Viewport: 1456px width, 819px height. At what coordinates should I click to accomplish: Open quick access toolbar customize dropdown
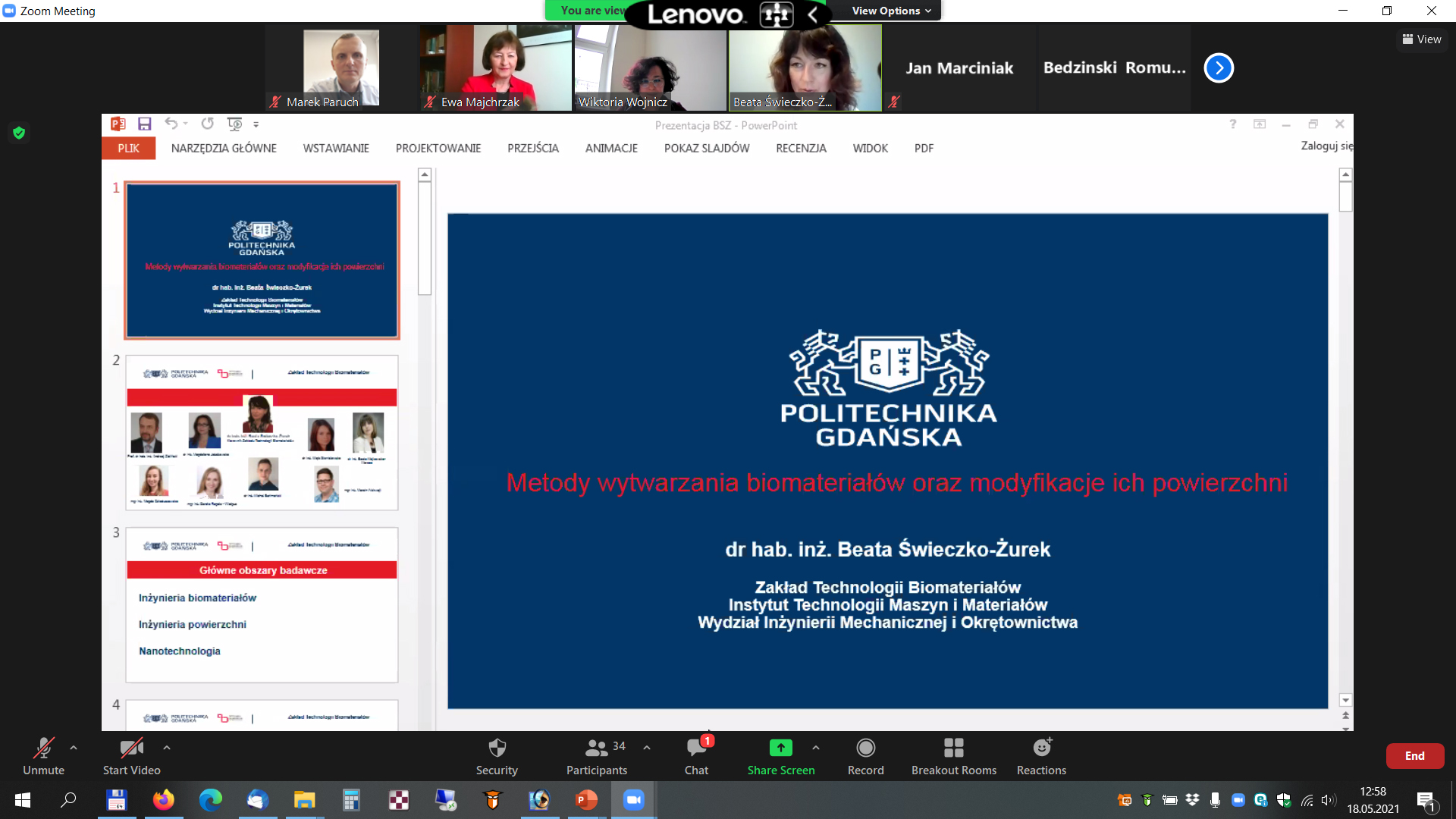coord(256,124)
